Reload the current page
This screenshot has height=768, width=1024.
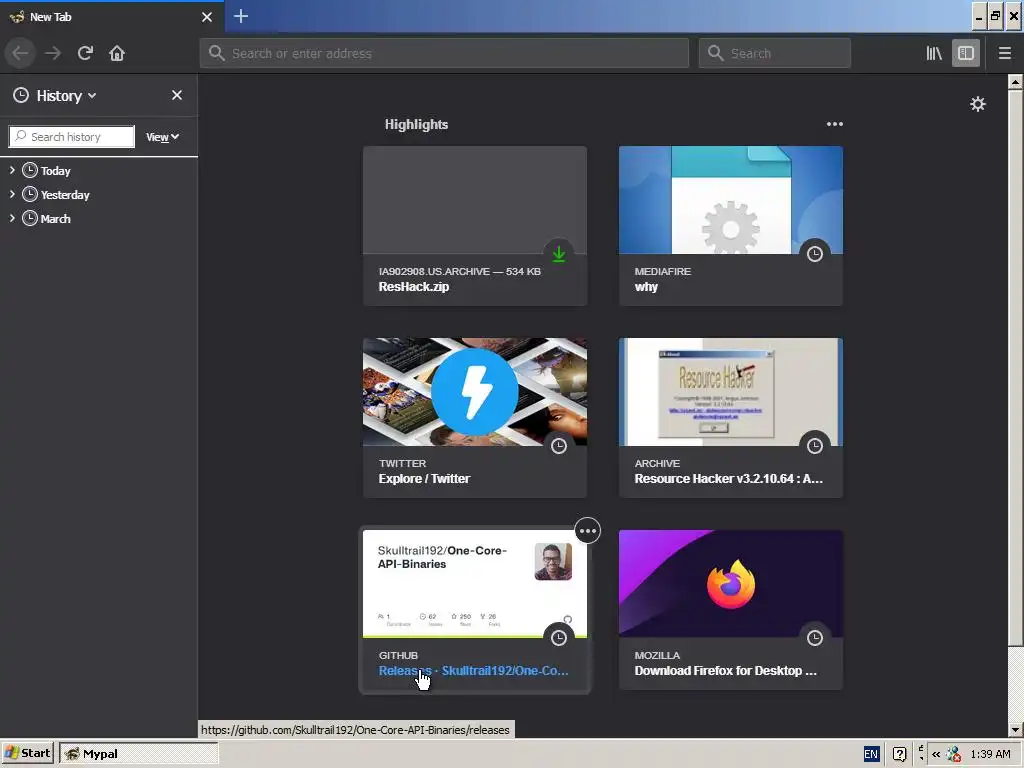(85, 53)
